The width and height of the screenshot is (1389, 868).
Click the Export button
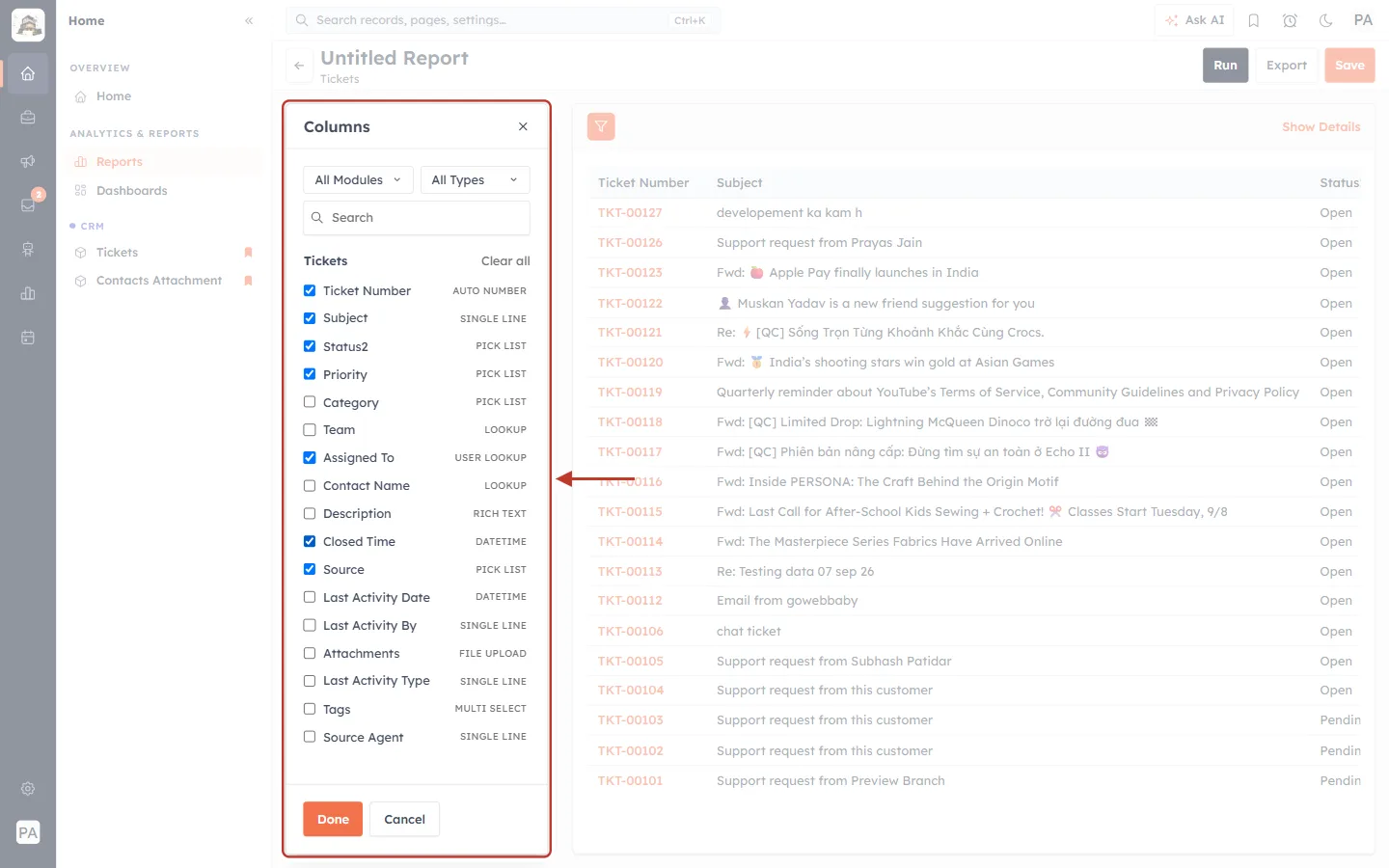tap(1287, 66)
